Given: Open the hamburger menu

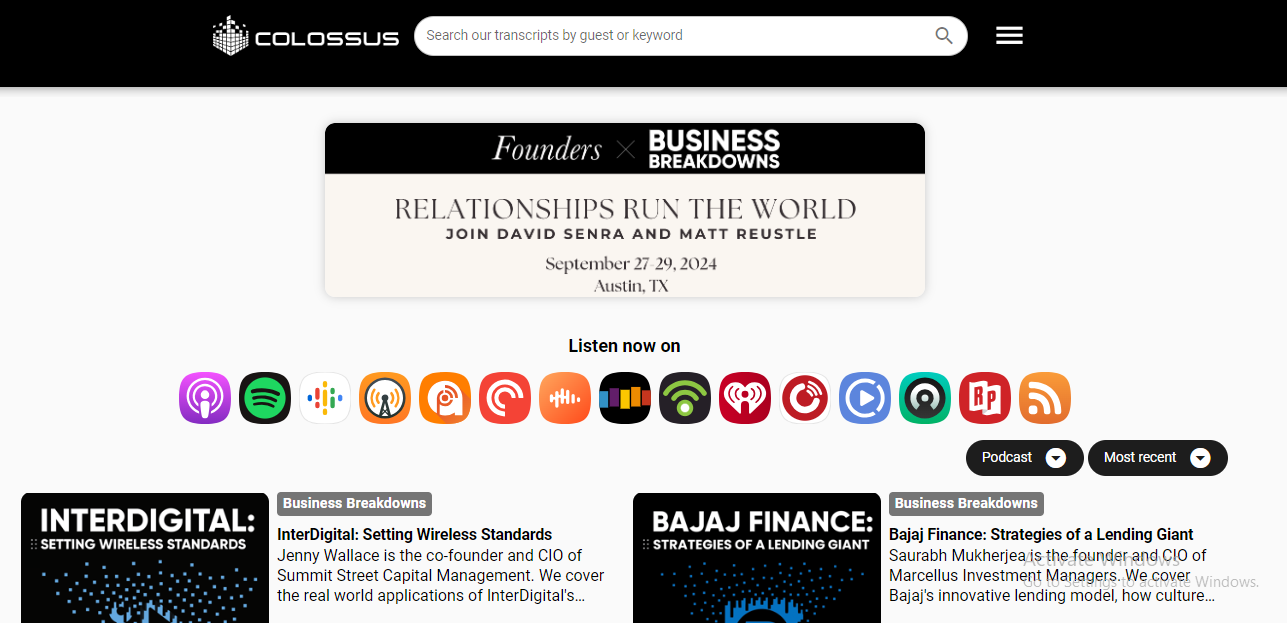Looking at the screenshot, I should (1009, 36).
